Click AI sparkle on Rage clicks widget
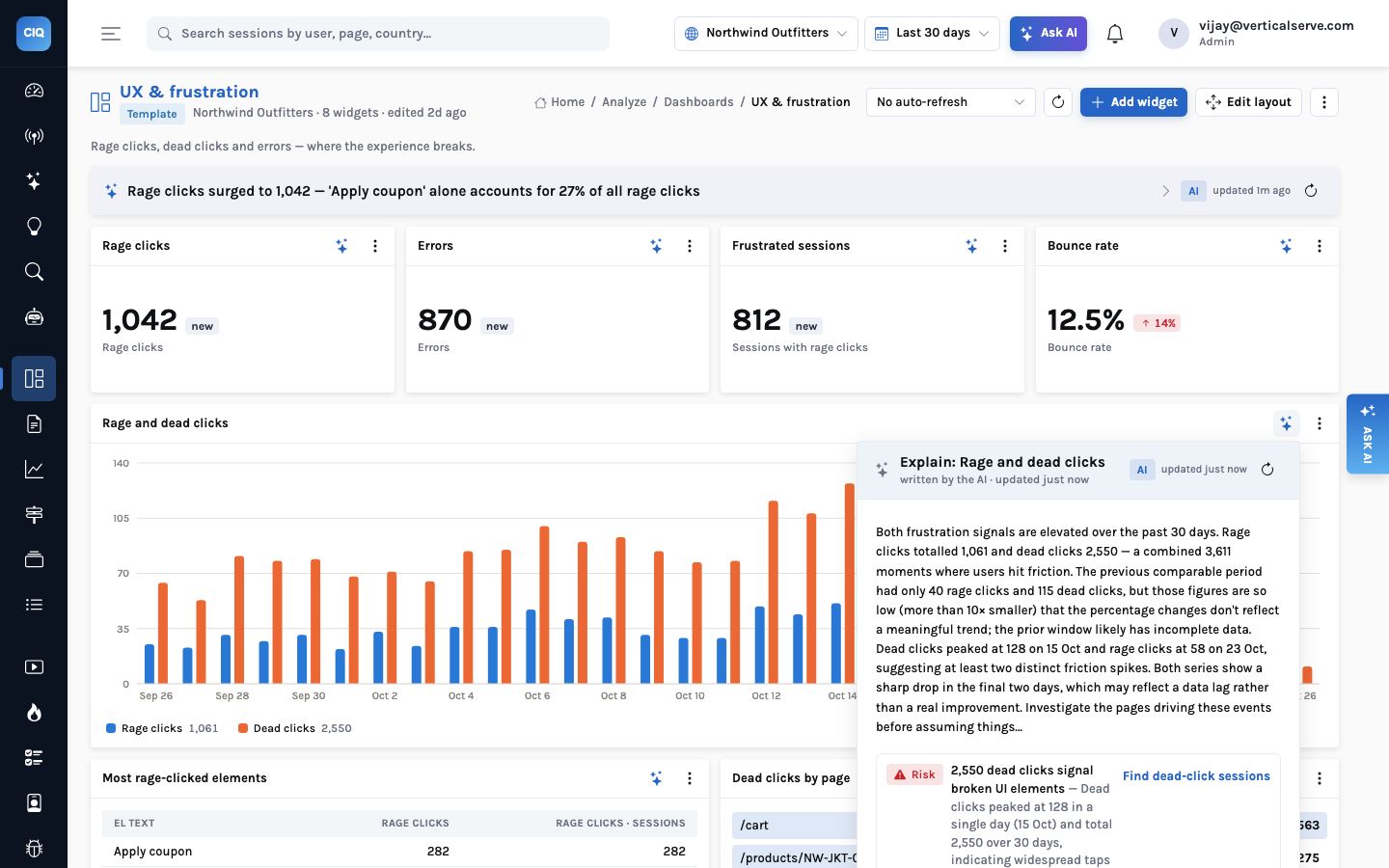Screen dimensions: 1389x868 [x=341, y=246]
